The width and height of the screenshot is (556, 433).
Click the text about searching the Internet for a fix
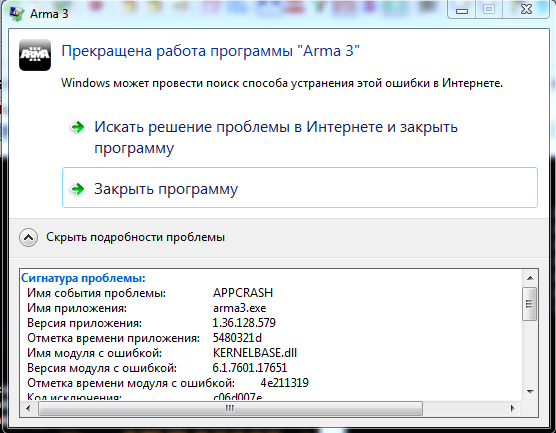pyautogui.click(x=282, y=83)
